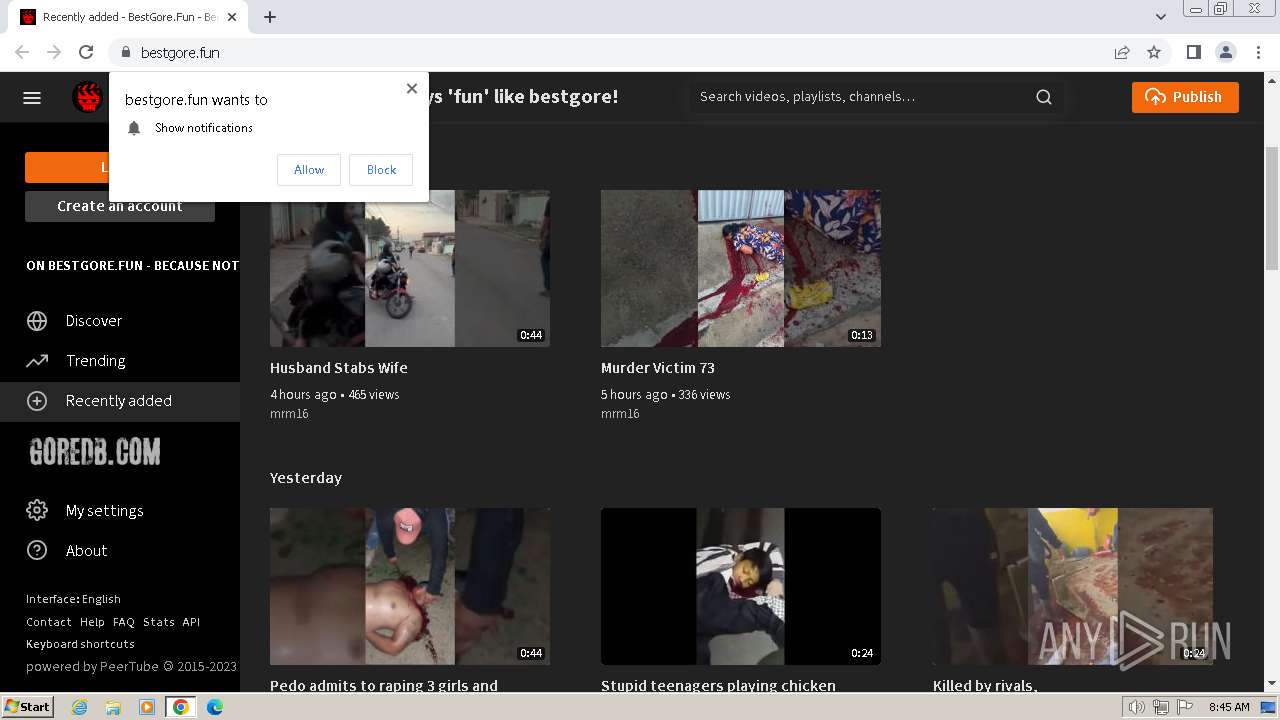Go forward in browser history

pos(54,52)
